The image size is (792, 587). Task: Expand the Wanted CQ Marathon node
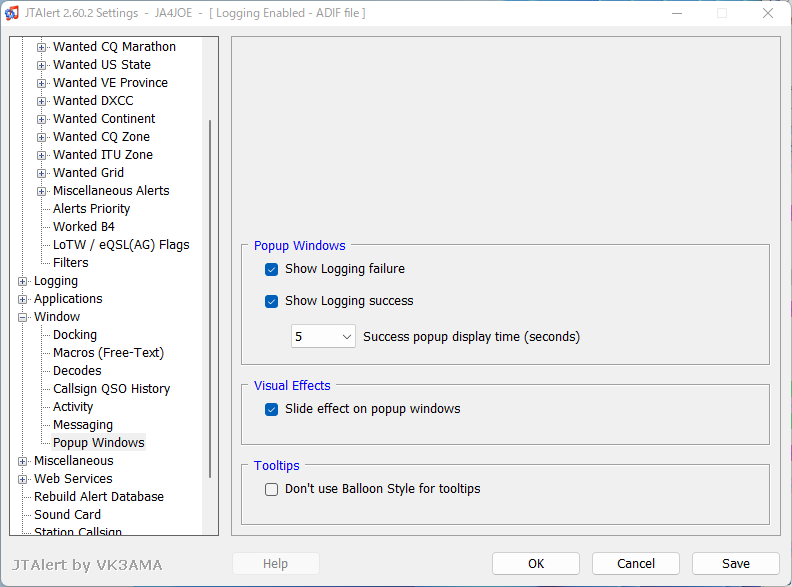[x=41, y=47]
